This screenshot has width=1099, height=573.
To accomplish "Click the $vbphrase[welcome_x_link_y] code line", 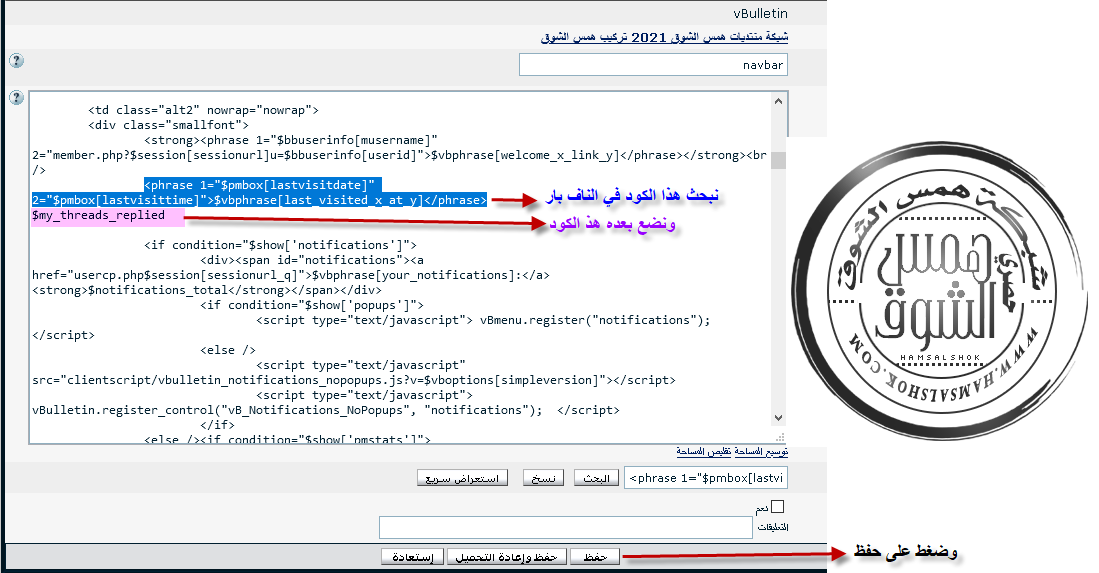I will click(x=400, y=155).
